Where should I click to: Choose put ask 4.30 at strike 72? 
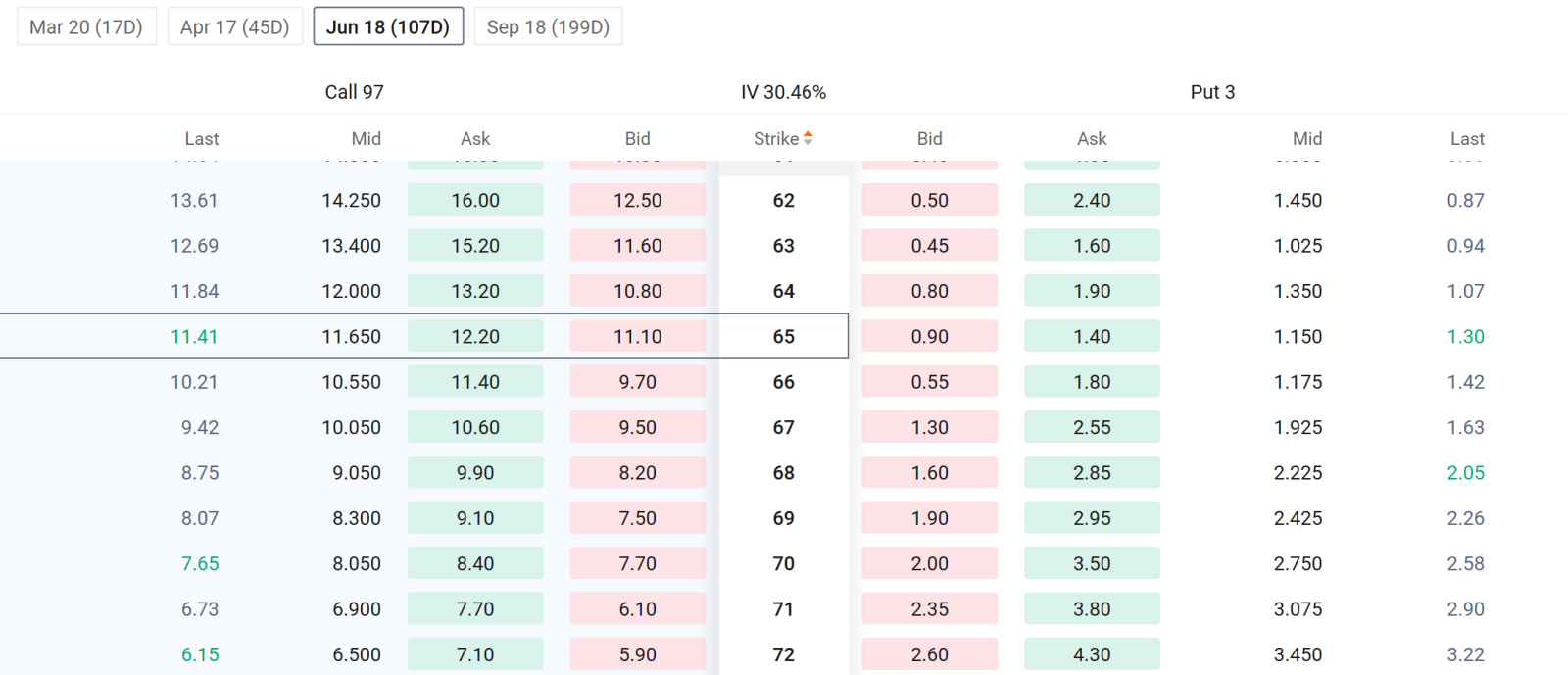coord(1092,654)
